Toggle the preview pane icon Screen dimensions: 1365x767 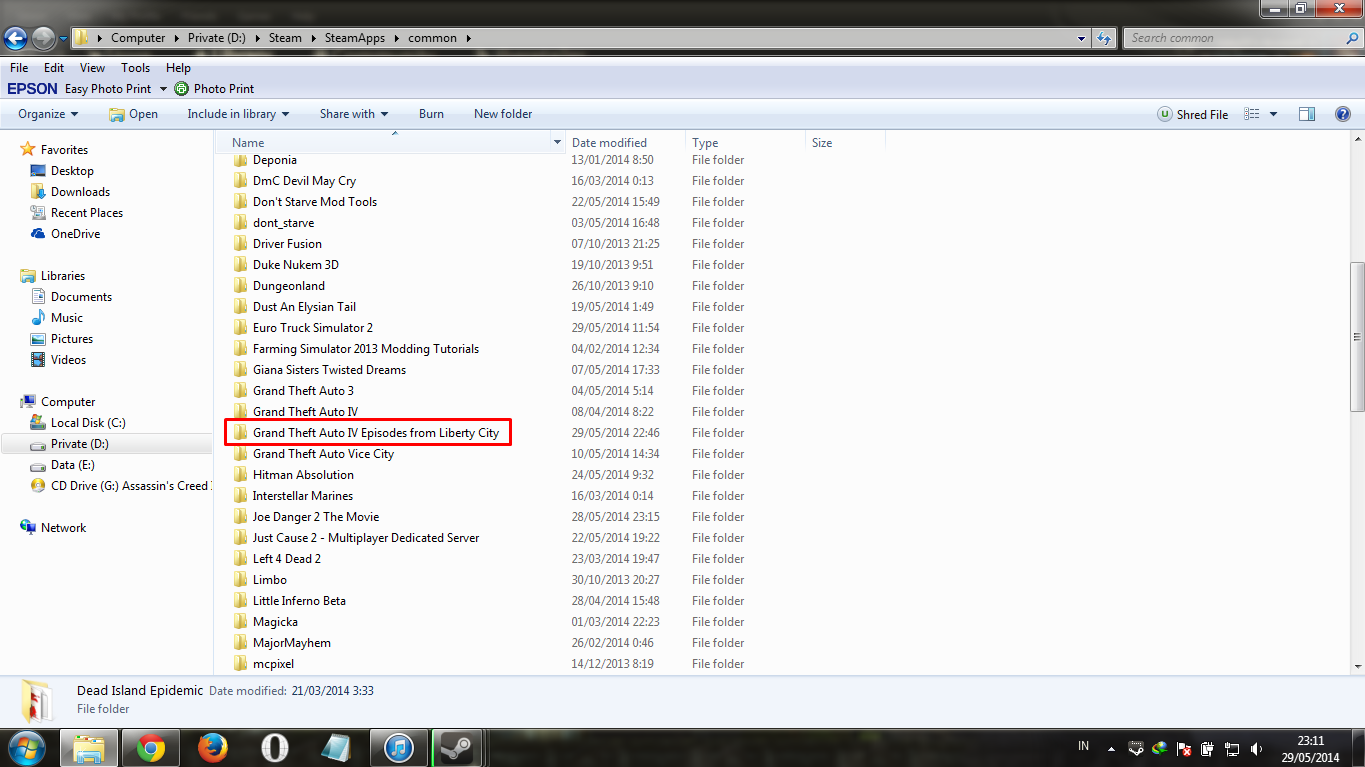pyautogui.click(x=1307, y=114)
